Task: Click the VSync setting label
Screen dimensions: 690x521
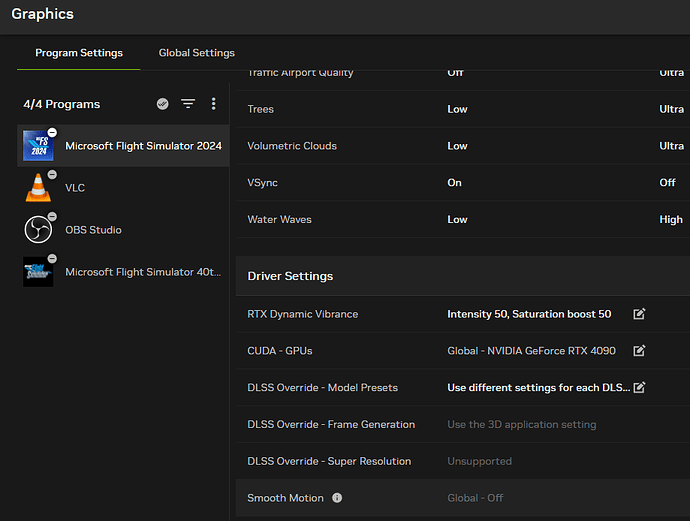Action: 262,183
